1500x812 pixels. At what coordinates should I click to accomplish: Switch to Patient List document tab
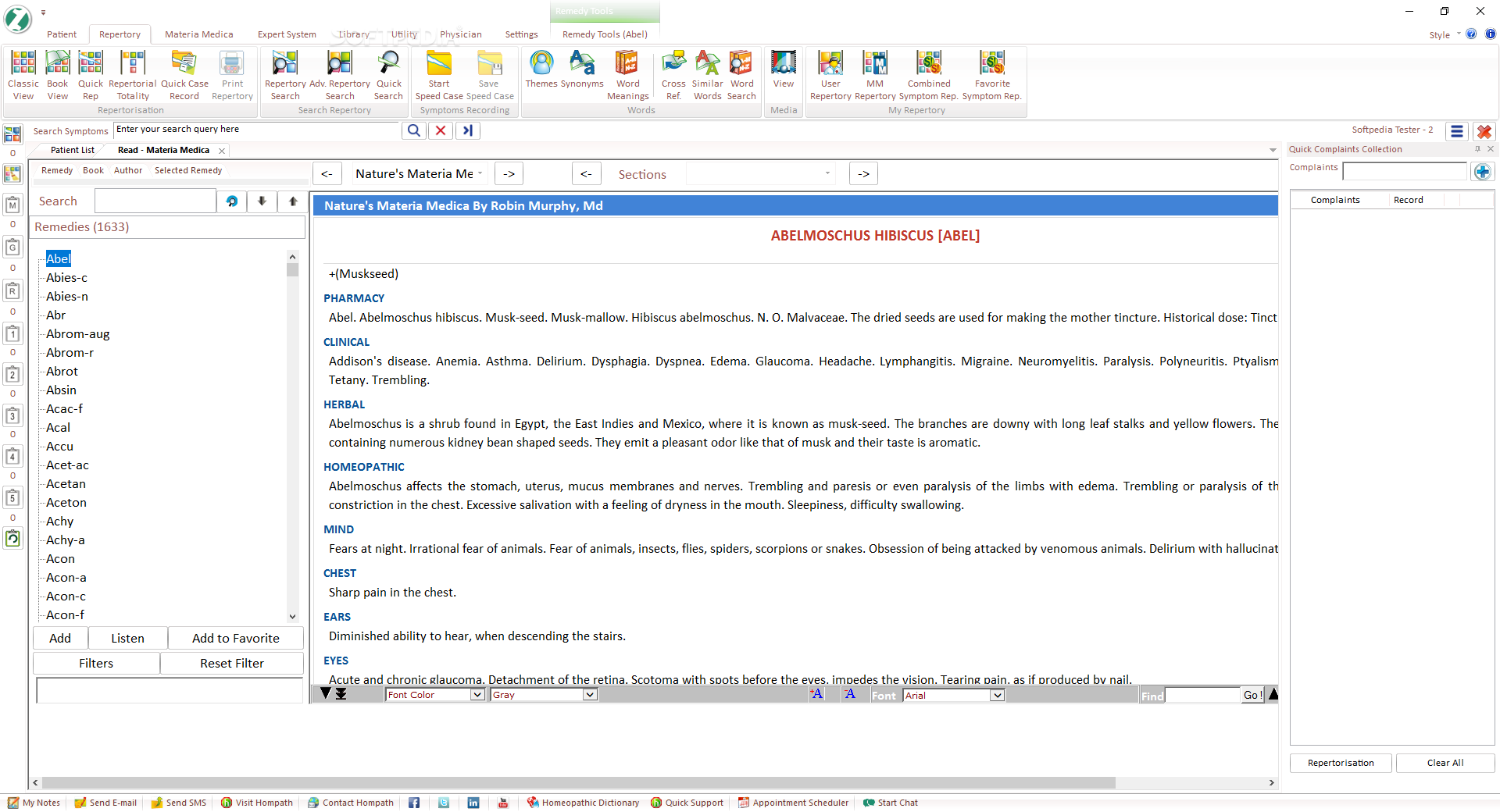point(72,150)
